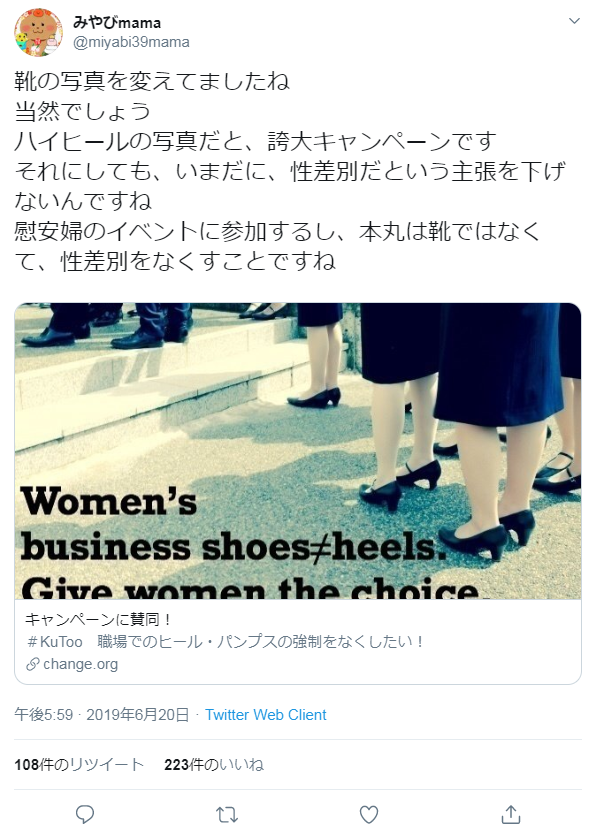The image size is (595, 838).
Task: Click the 'business shoes≠heels' text in image
Action: [234, 546]
